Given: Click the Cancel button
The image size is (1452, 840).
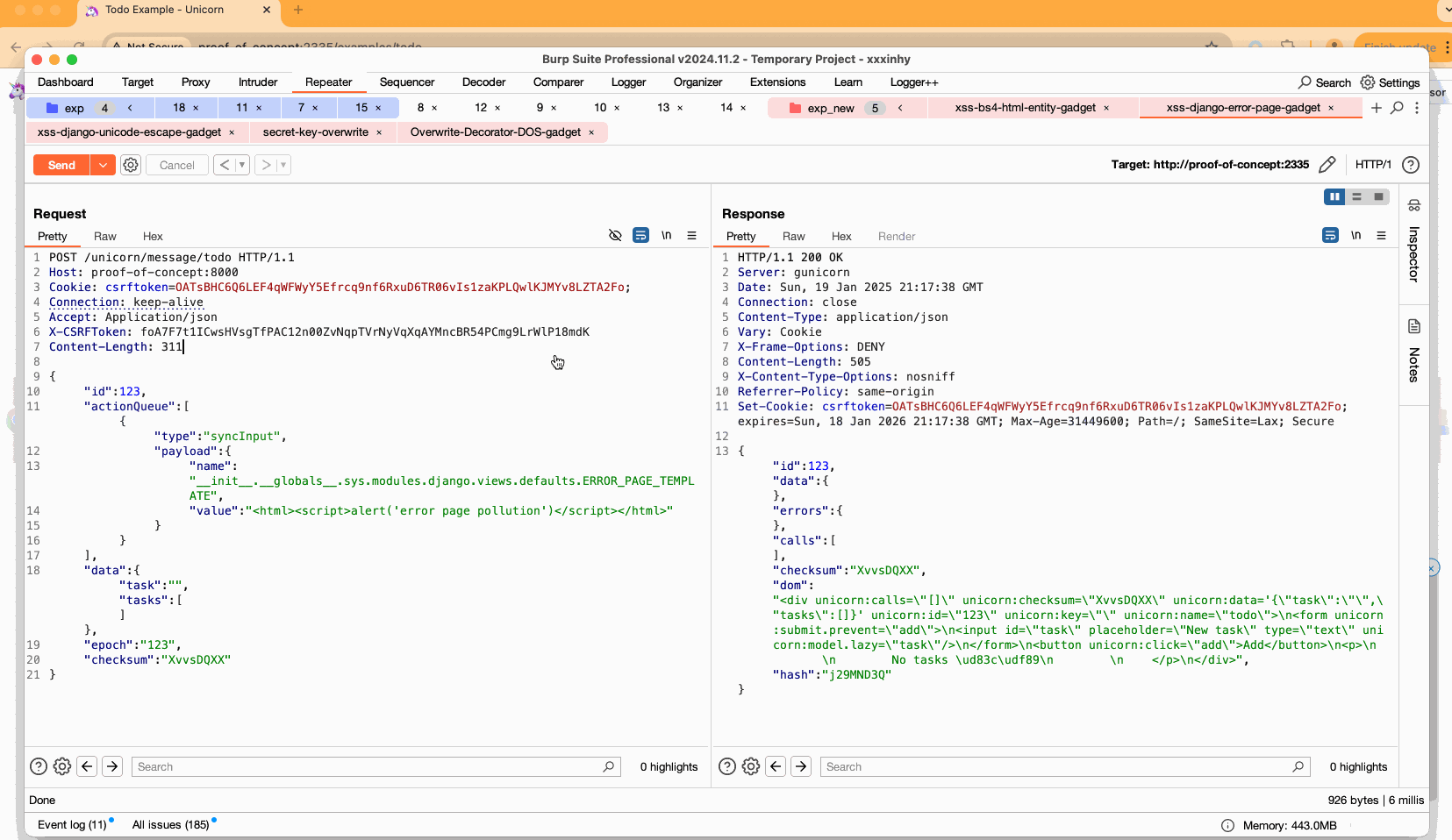Looking at the screenshot, I should (x=177, y=165).
